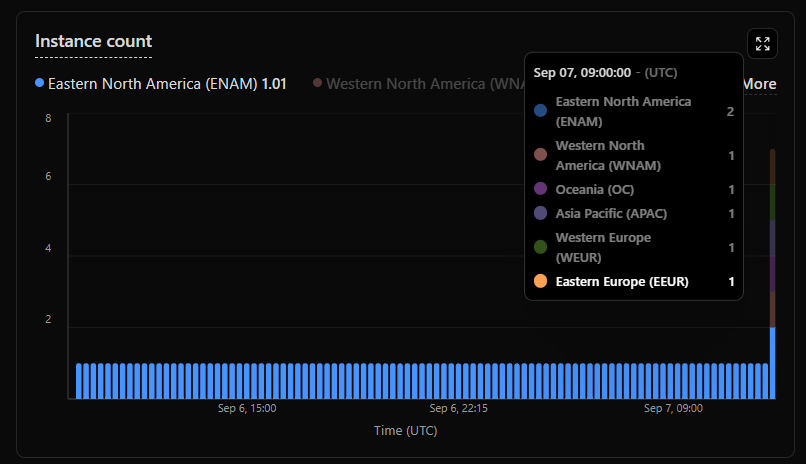
Task: Click the Time (UTC) axis title
Action: tap(406, 431)
